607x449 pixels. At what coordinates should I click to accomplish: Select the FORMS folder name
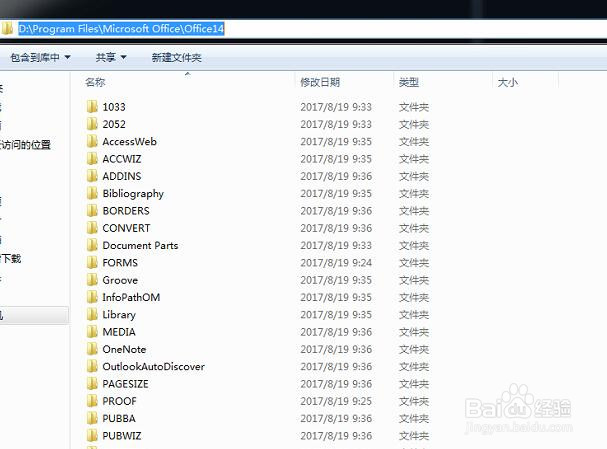click(x=120, y=263)
